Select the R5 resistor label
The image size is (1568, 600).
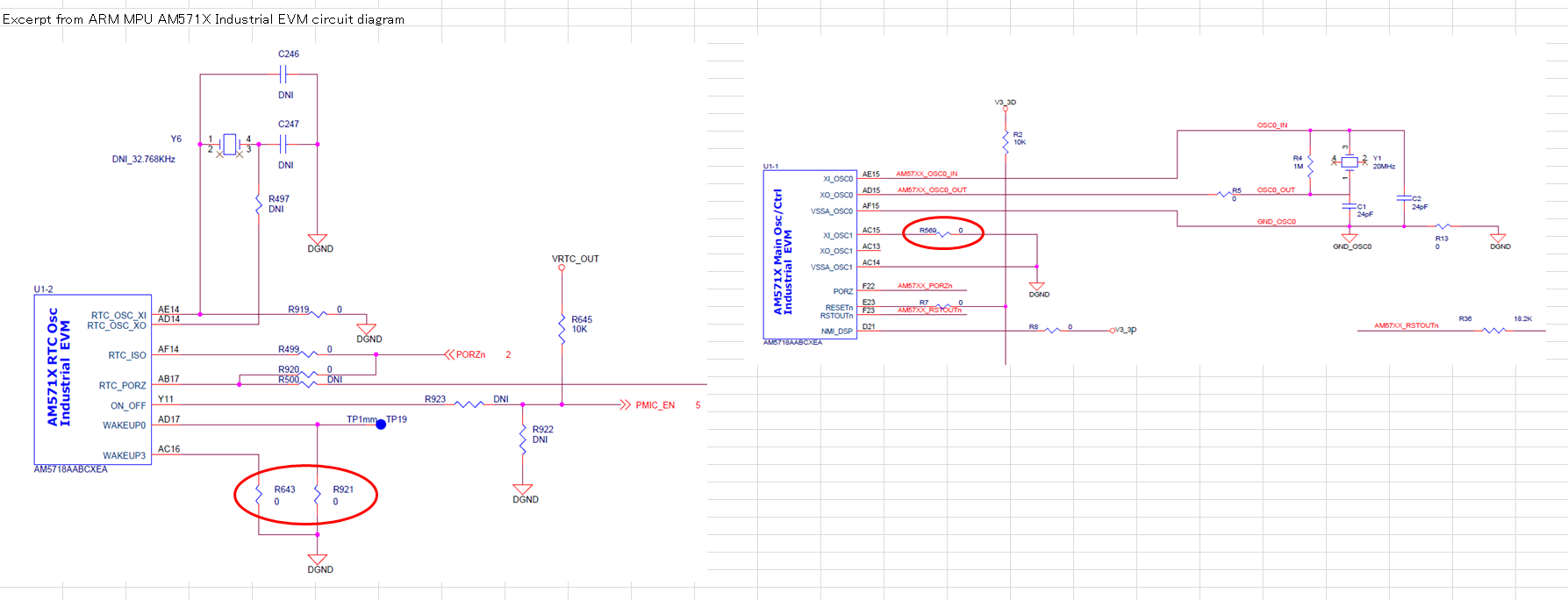tap(1236, 190)
